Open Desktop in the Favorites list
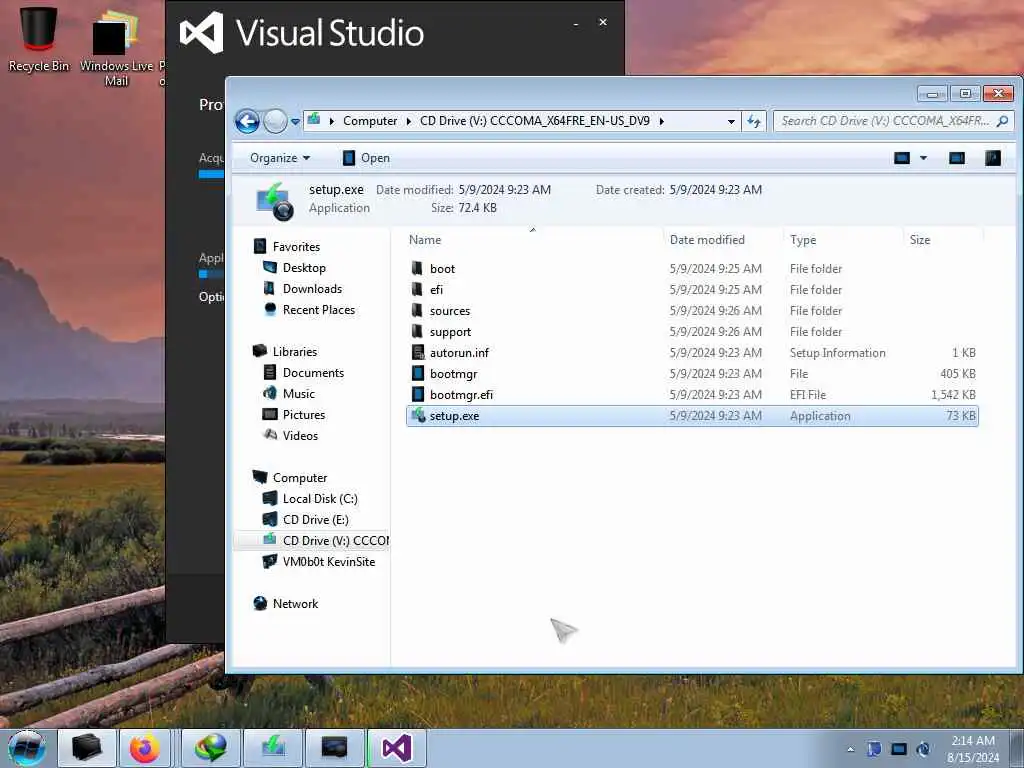 [x=304, y=268]
